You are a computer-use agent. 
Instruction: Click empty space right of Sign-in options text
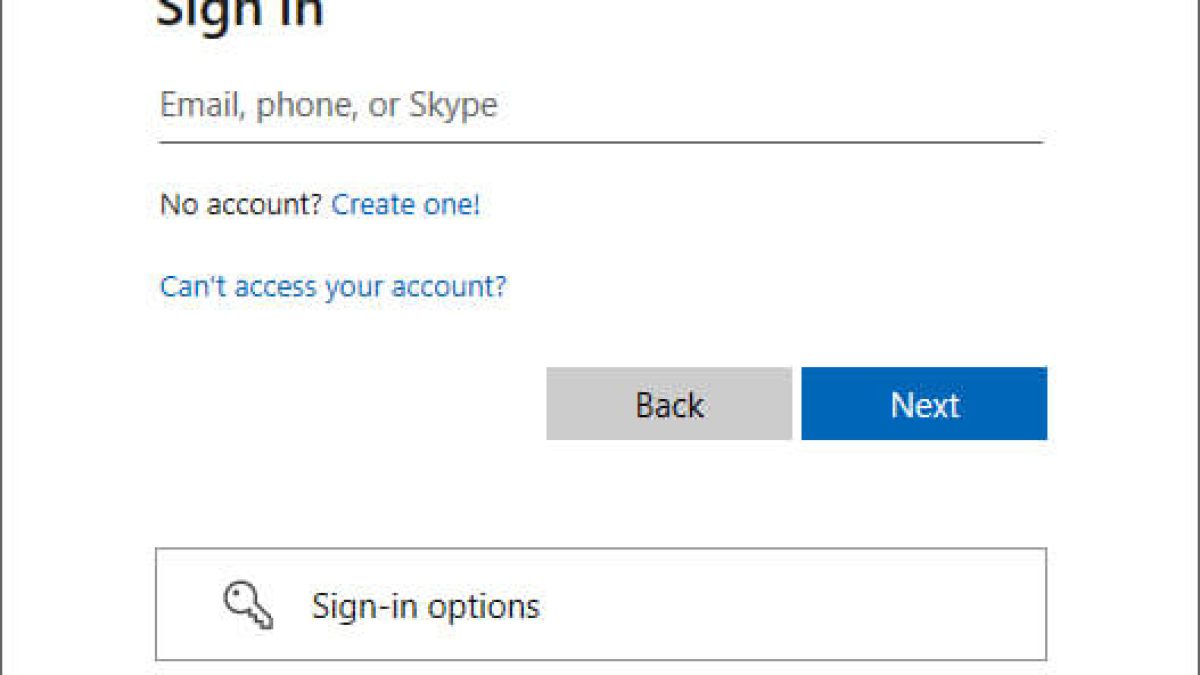[x=800, y=605]
